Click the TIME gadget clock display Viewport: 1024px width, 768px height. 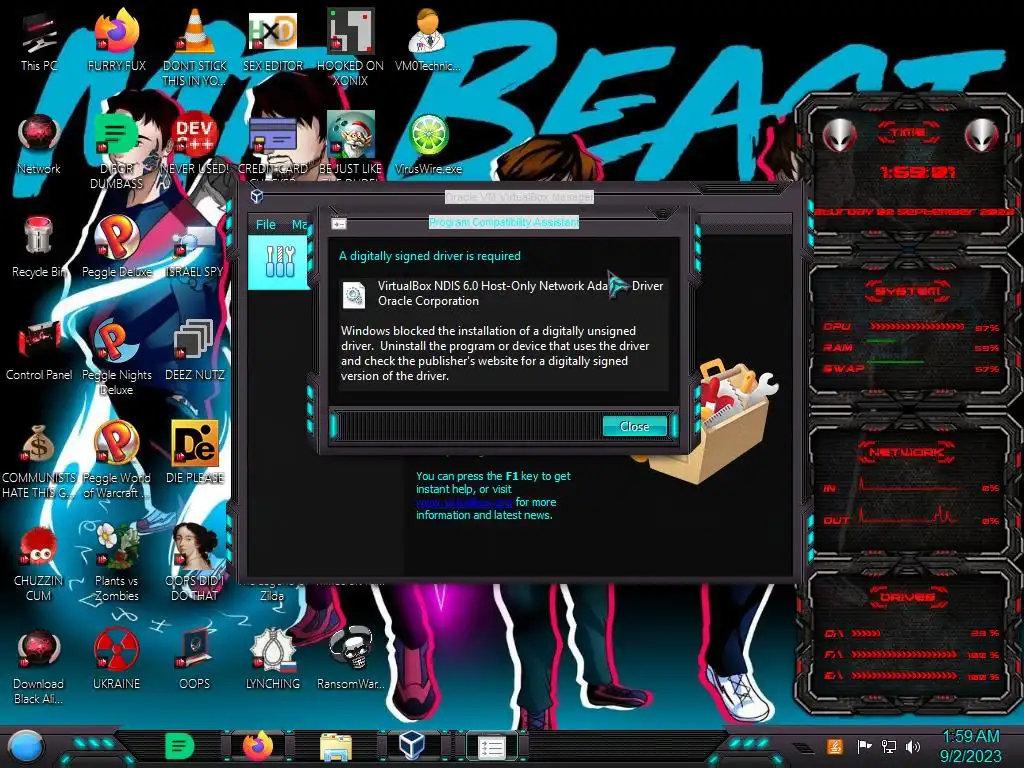click(x=917, y=172)
